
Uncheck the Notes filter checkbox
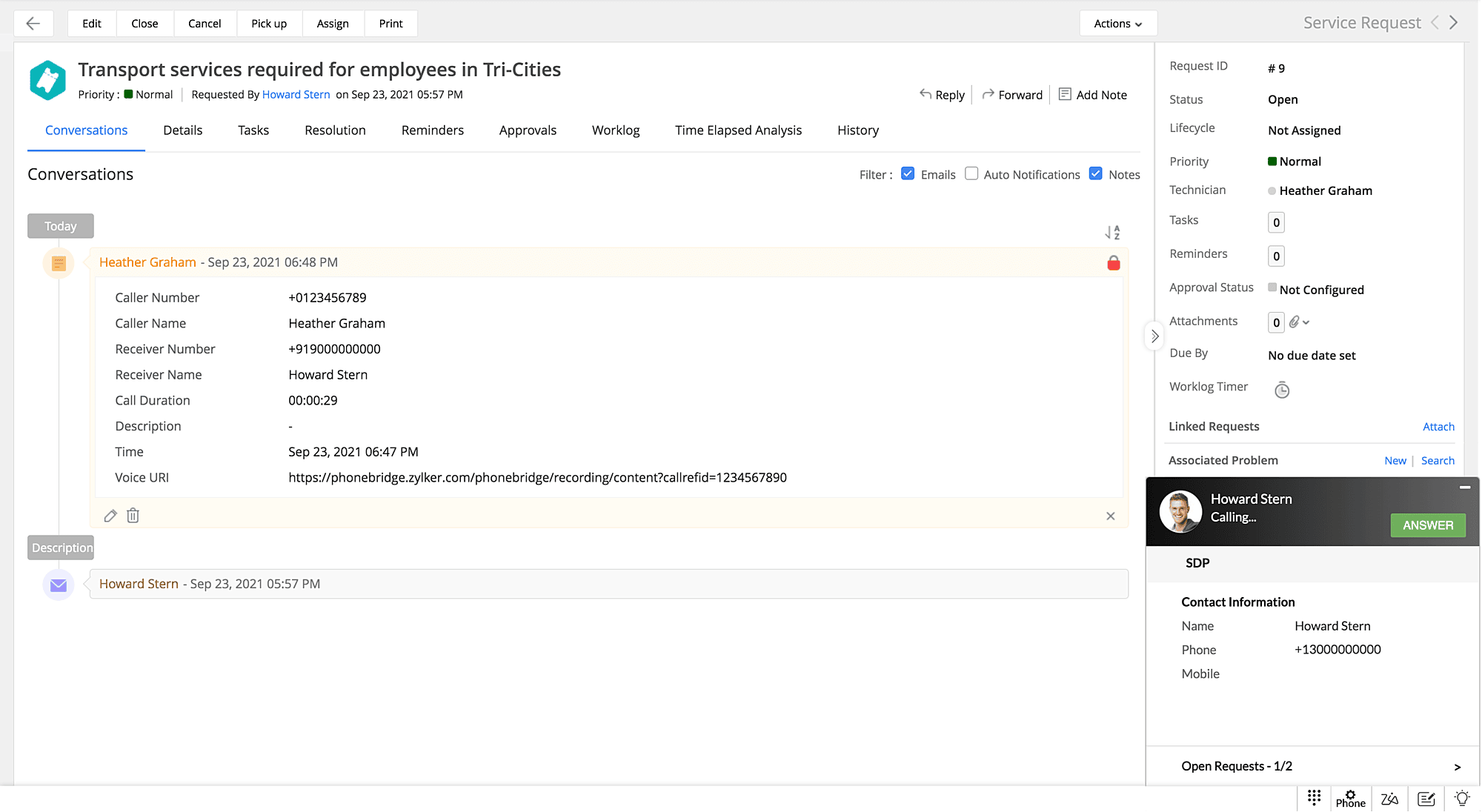[1095, 174]
